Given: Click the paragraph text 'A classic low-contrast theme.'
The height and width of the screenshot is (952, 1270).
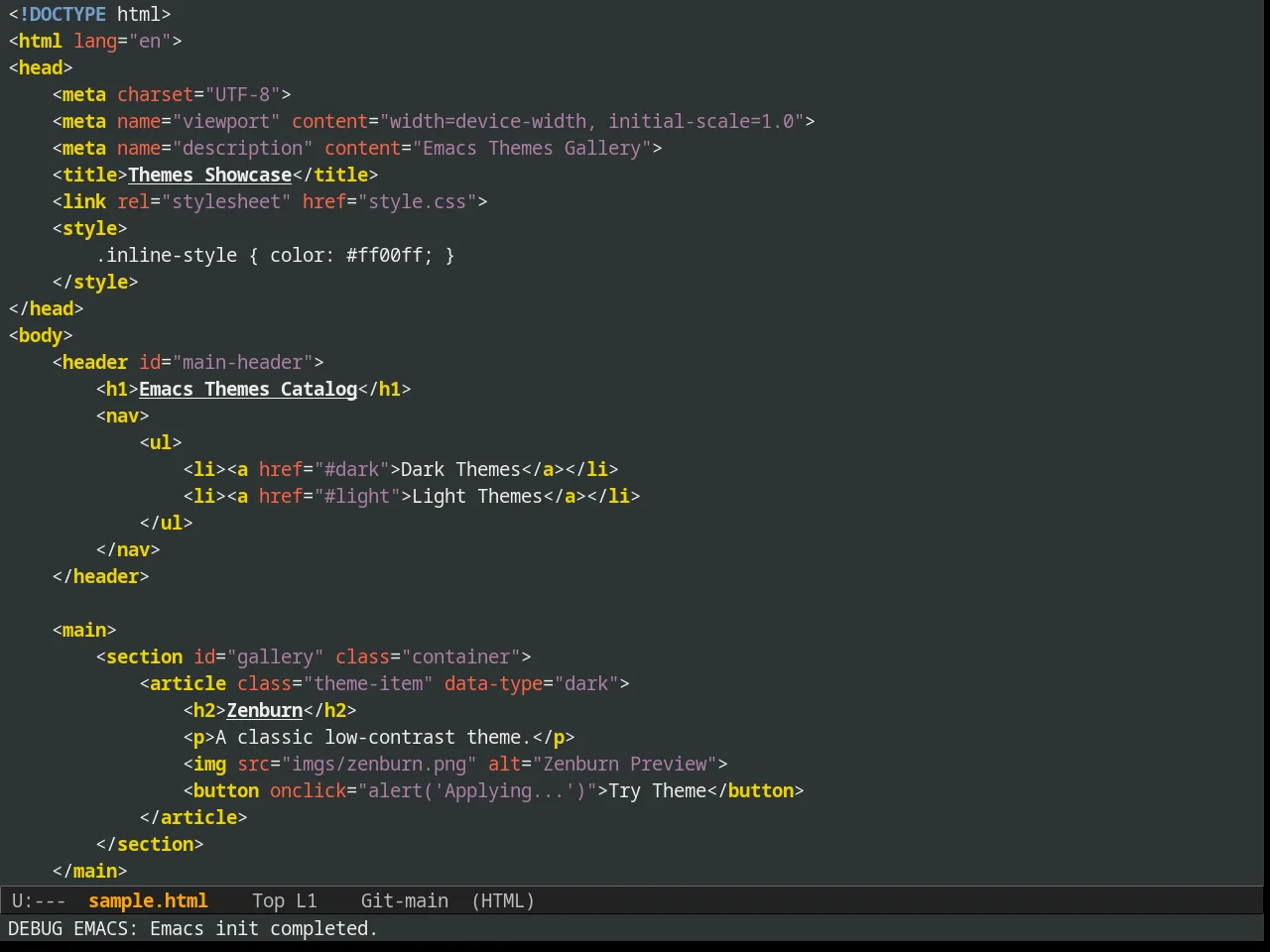Looking at the screenshot, I should pyautogui.click(x=374, y=737).
